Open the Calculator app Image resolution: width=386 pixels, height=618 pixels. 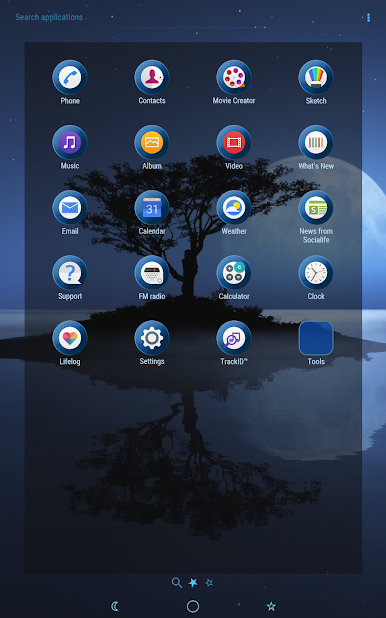(234, 273)
